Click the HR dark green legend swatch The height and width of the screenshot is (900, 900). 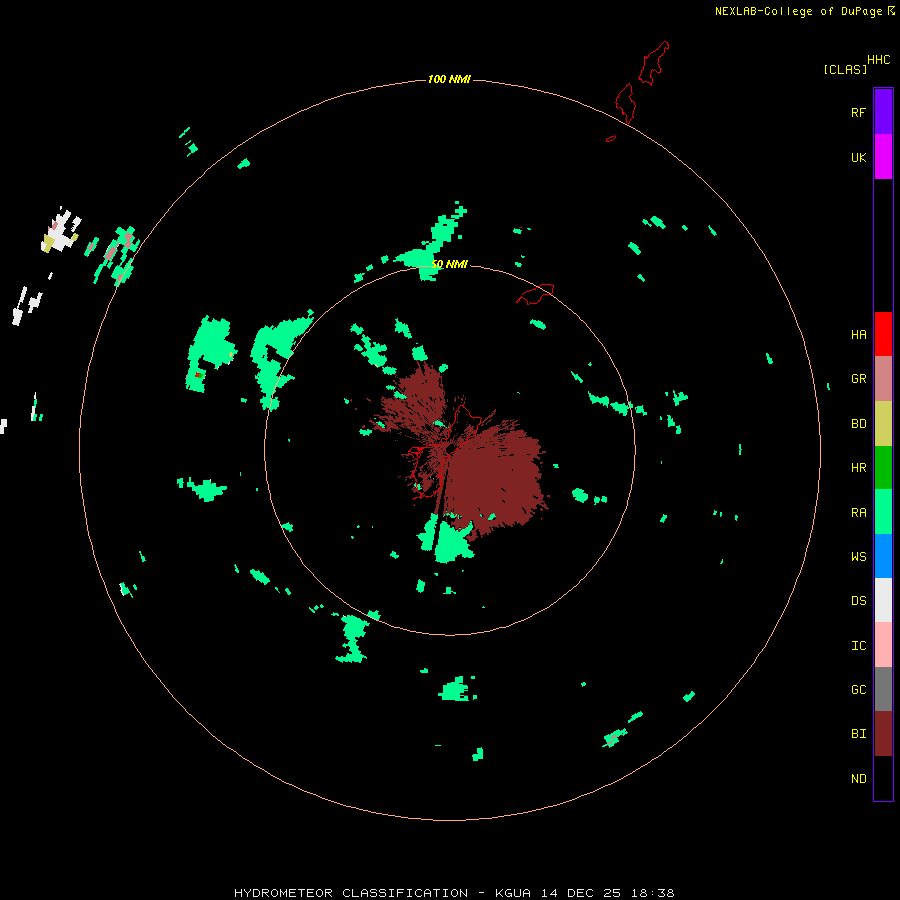click(883, 468)
